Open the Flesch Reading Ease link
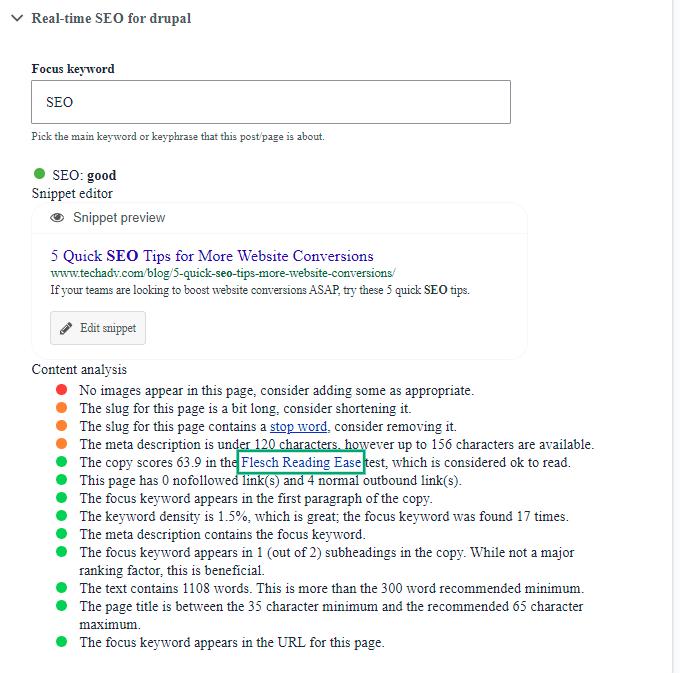This screenshot has height=673, width=680. [300, 462]
